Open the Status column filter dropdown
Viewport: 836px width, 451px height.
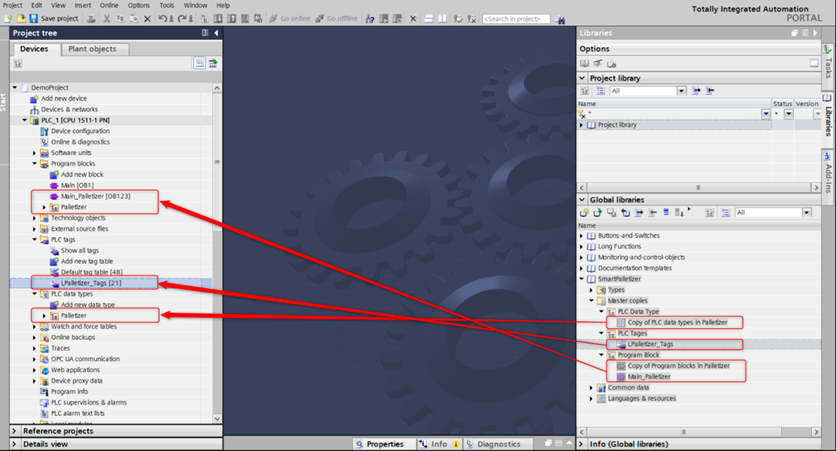tap(789, 114)
